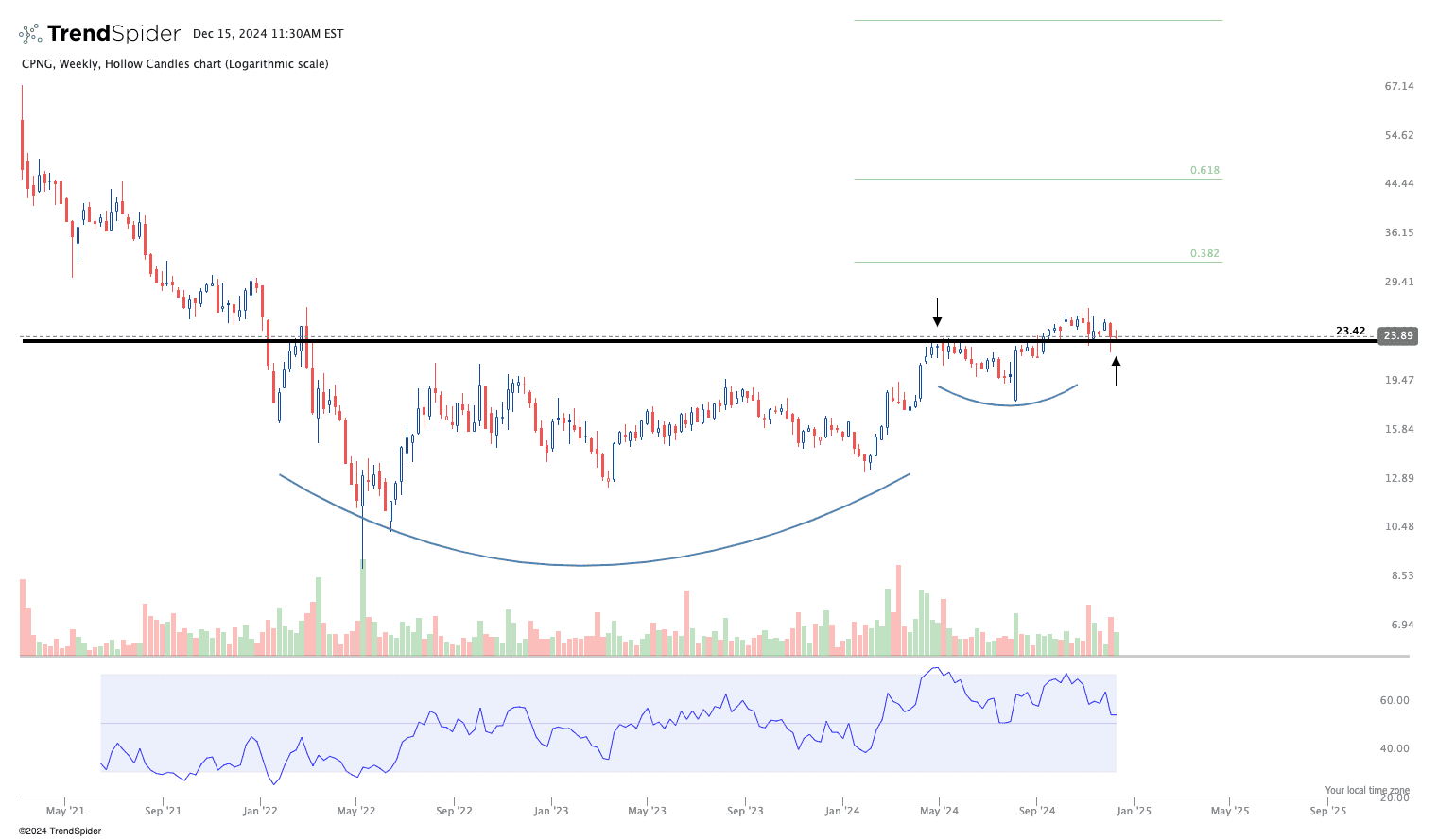1438x840 pixels.
Task: Click the CPNG Weekly Hollow Candles chart title
Action: pyautogui.click(x=175, y=64)
